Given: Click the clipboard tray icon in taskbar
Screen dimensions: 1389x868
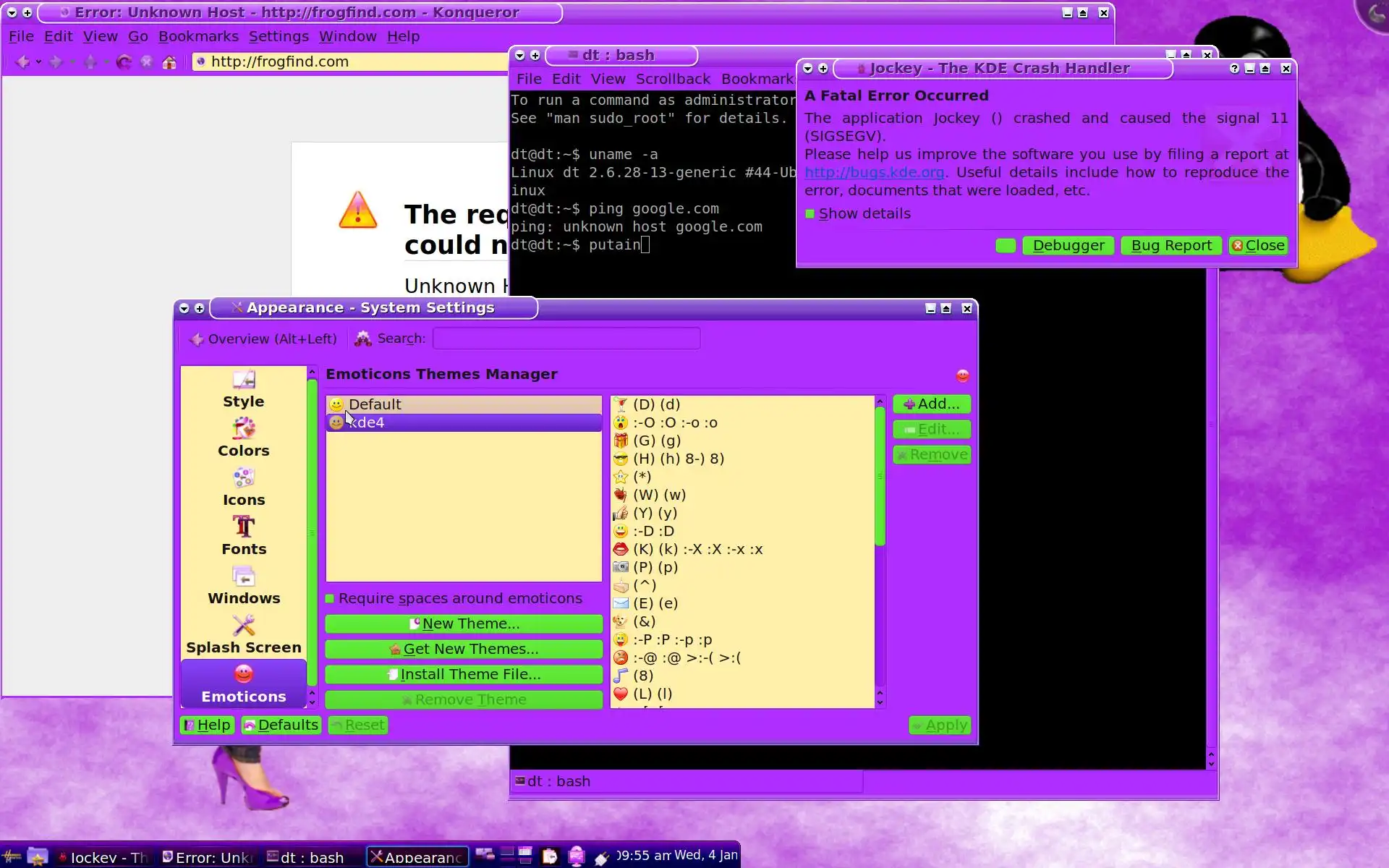Looking at the screenshot, I should pyautogui.click(x=550, y=856).
